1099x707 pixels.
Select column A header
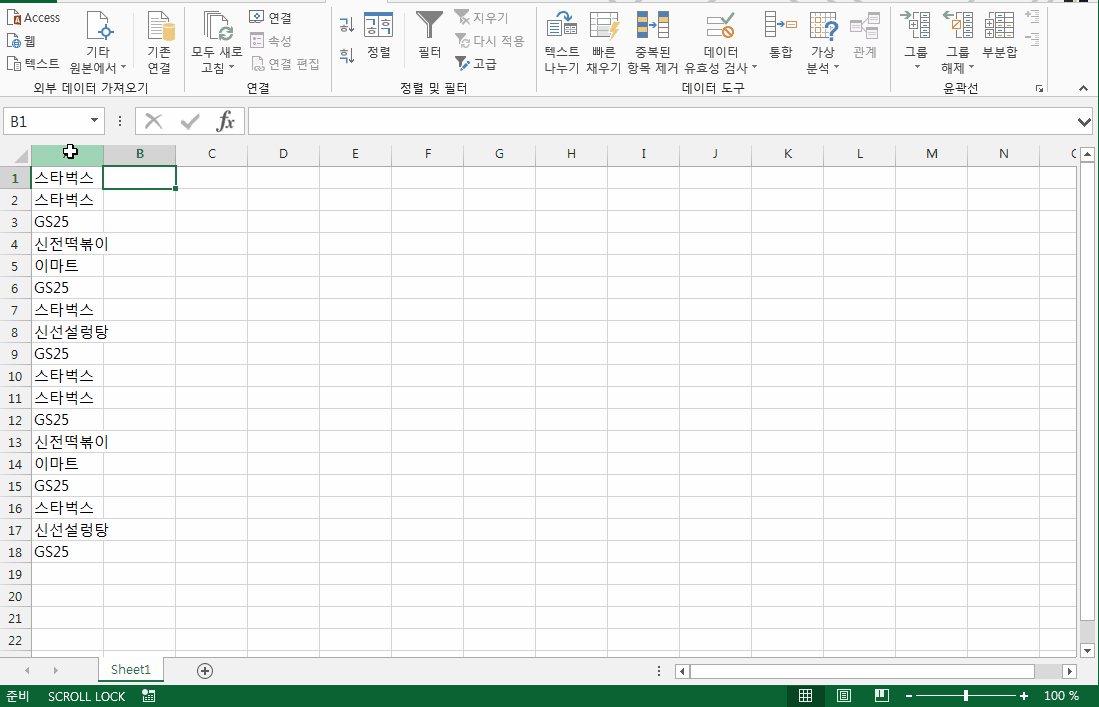pos(67,154)
